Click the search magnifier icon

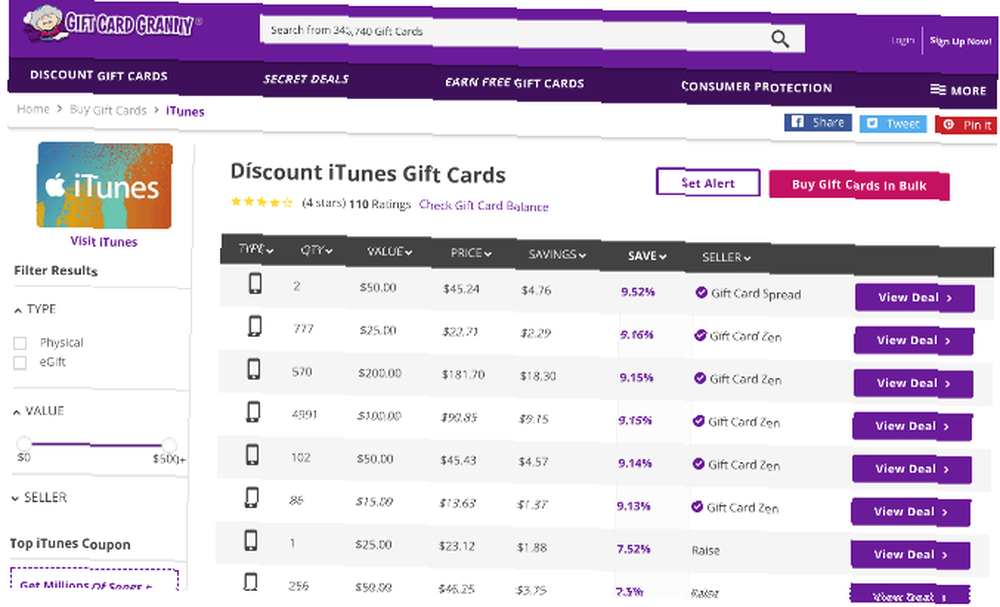tap(780, 39)
